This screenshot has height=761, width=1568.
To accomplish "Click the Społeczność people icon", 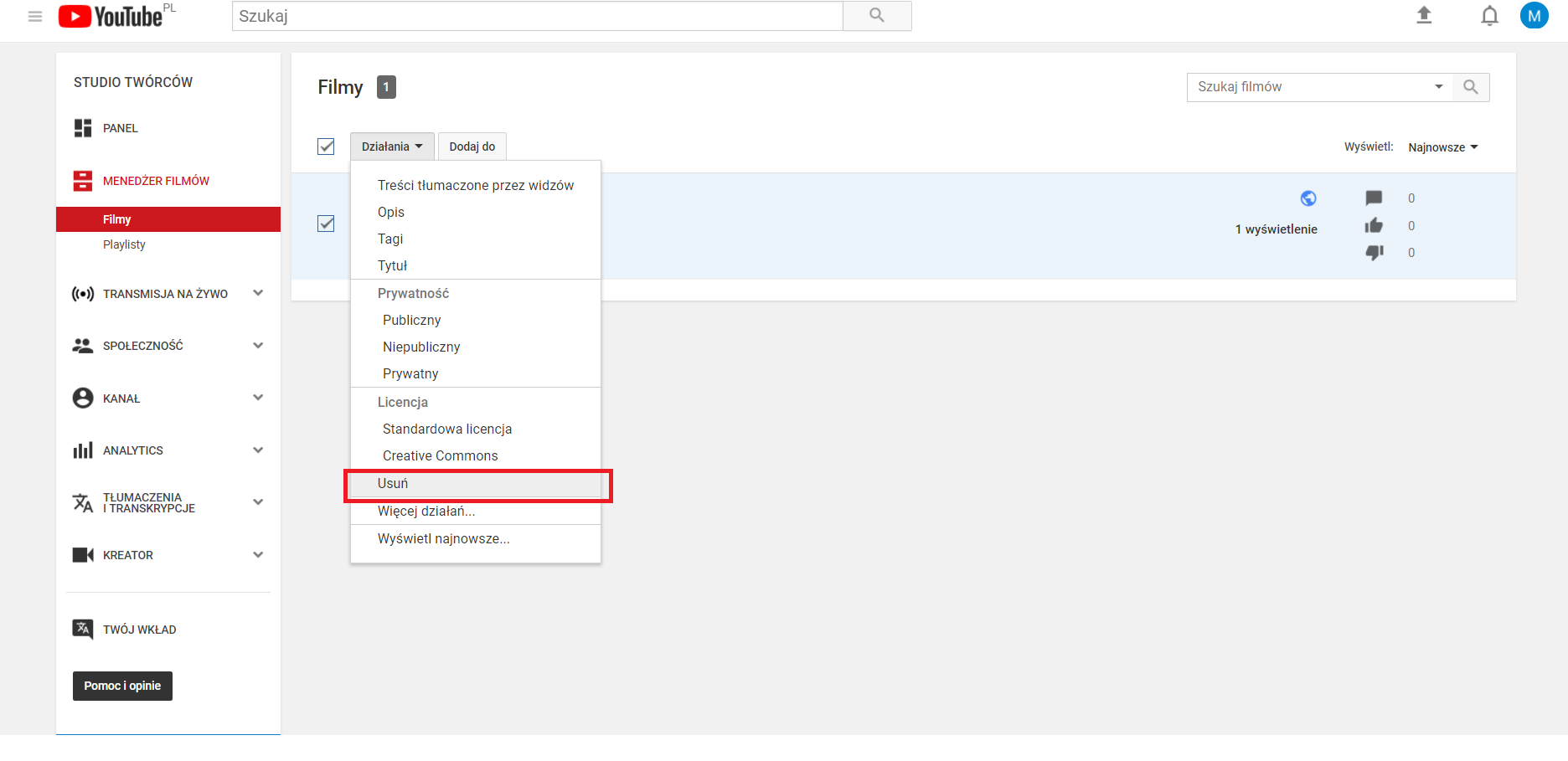I will [83, 346].
